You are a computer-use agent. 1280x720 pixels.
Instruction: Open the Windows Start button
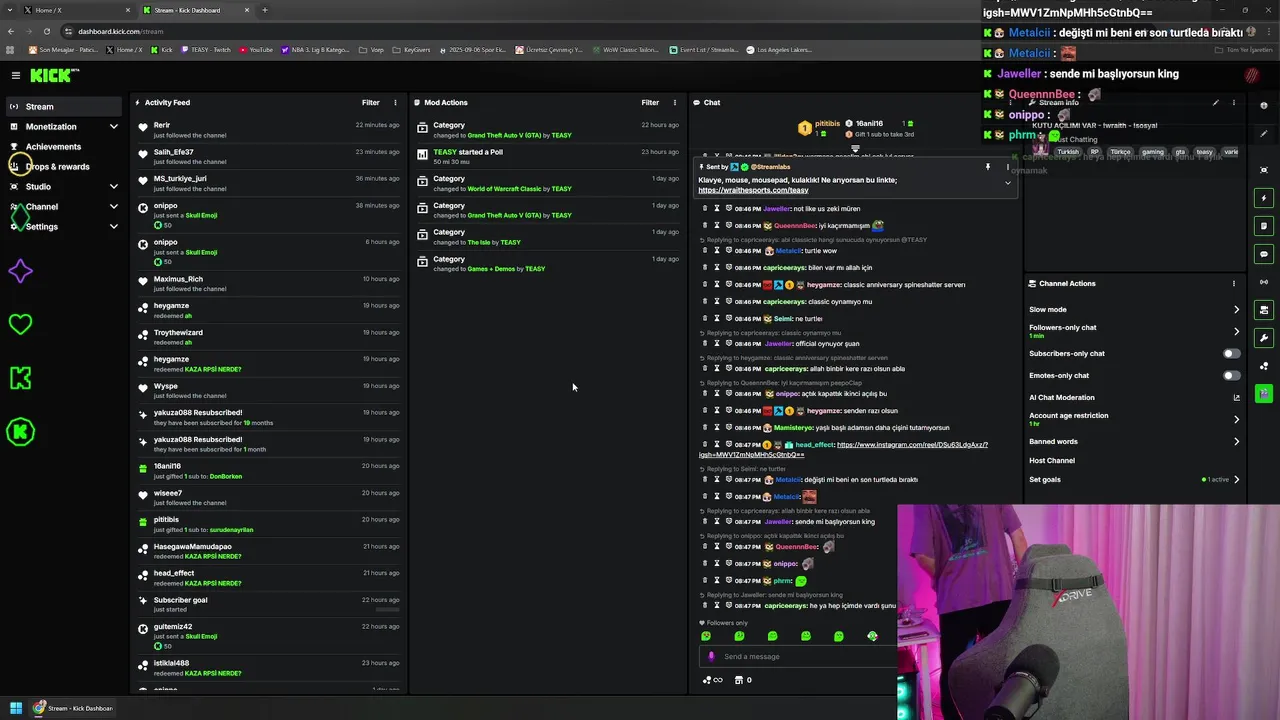(x=16, y=708)
